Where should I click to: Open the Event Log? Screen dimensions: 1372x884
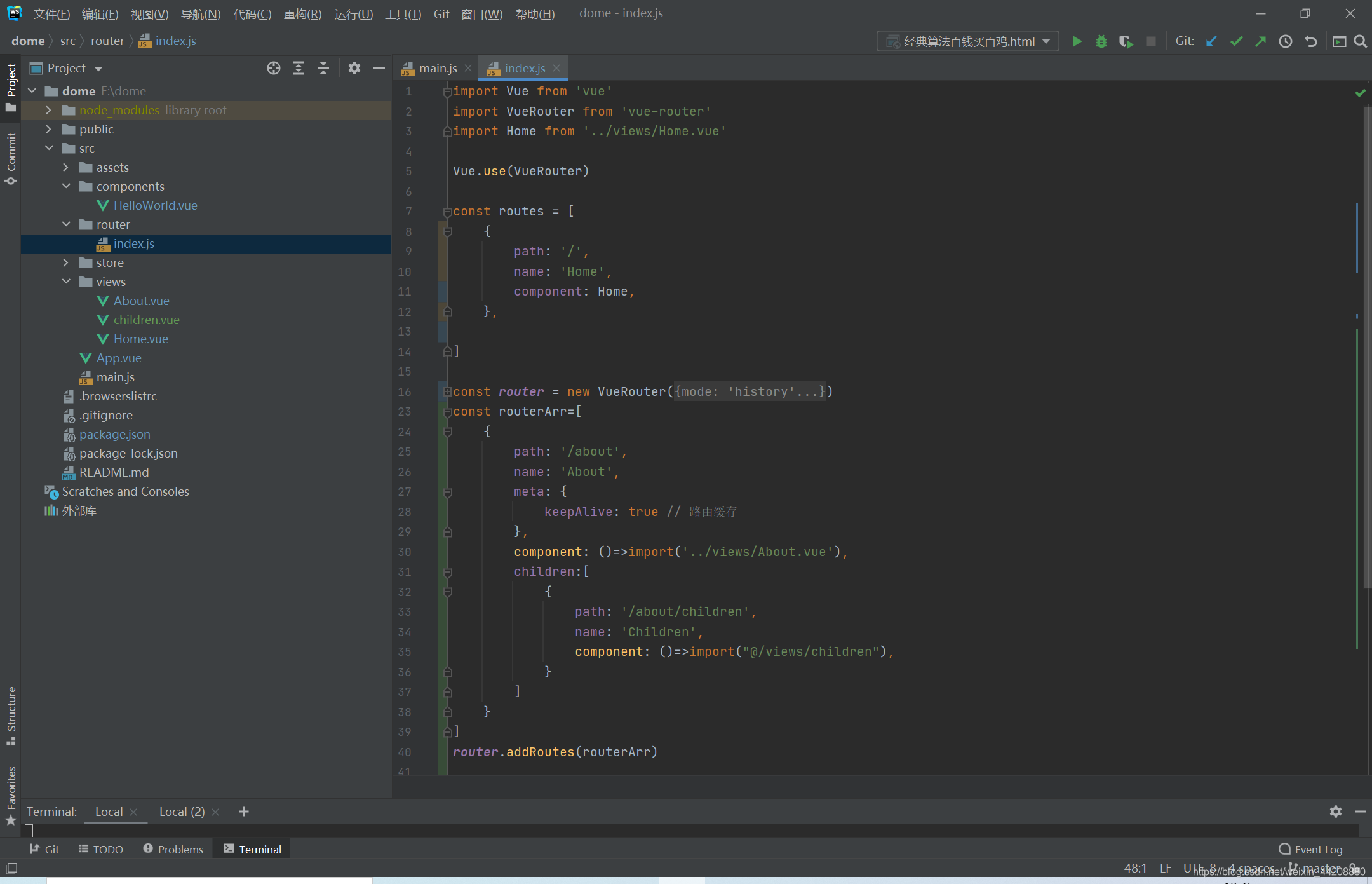[x=1311, y=849]
